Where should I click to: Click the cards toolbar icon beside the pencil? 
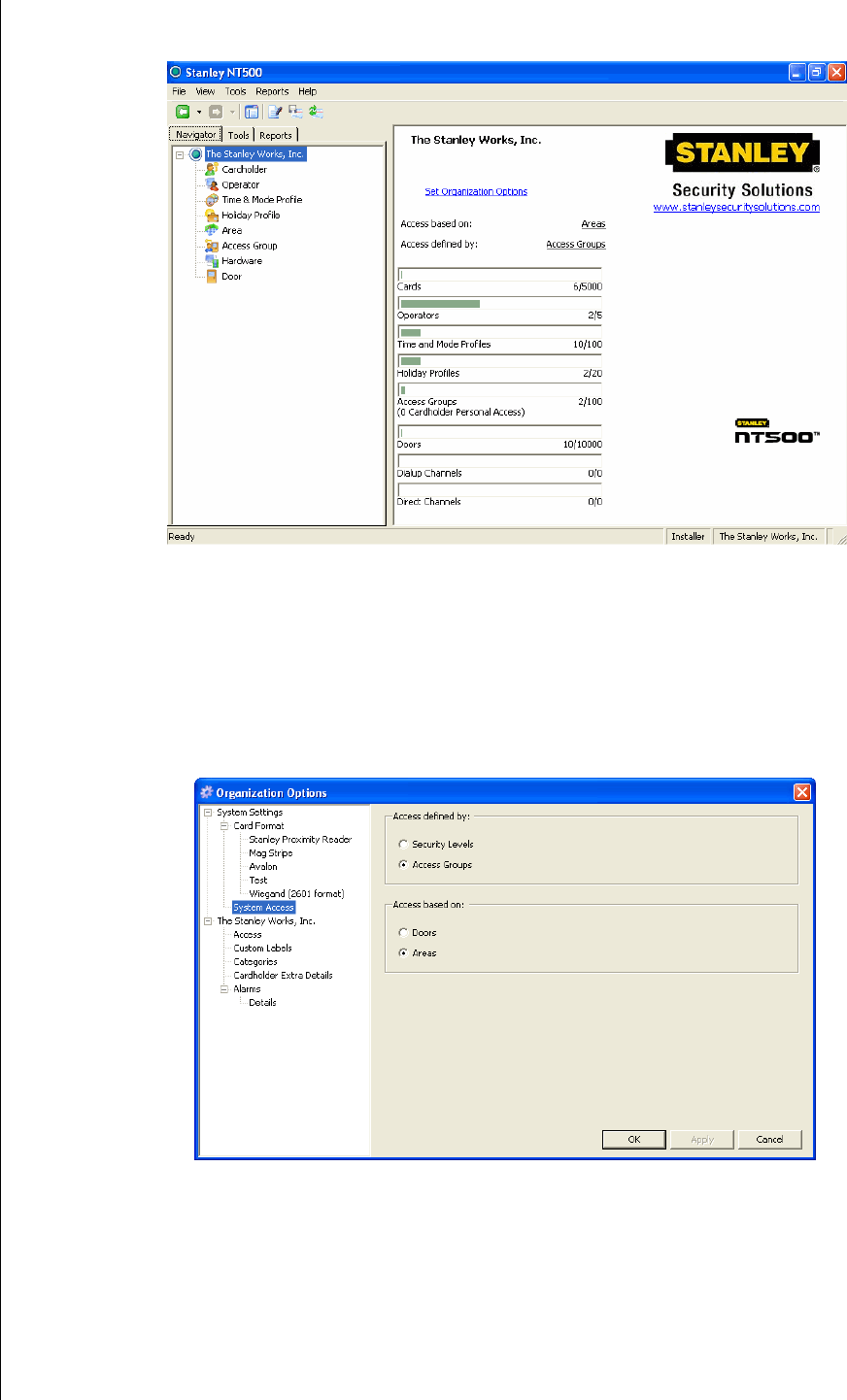[x=295, y=112]
